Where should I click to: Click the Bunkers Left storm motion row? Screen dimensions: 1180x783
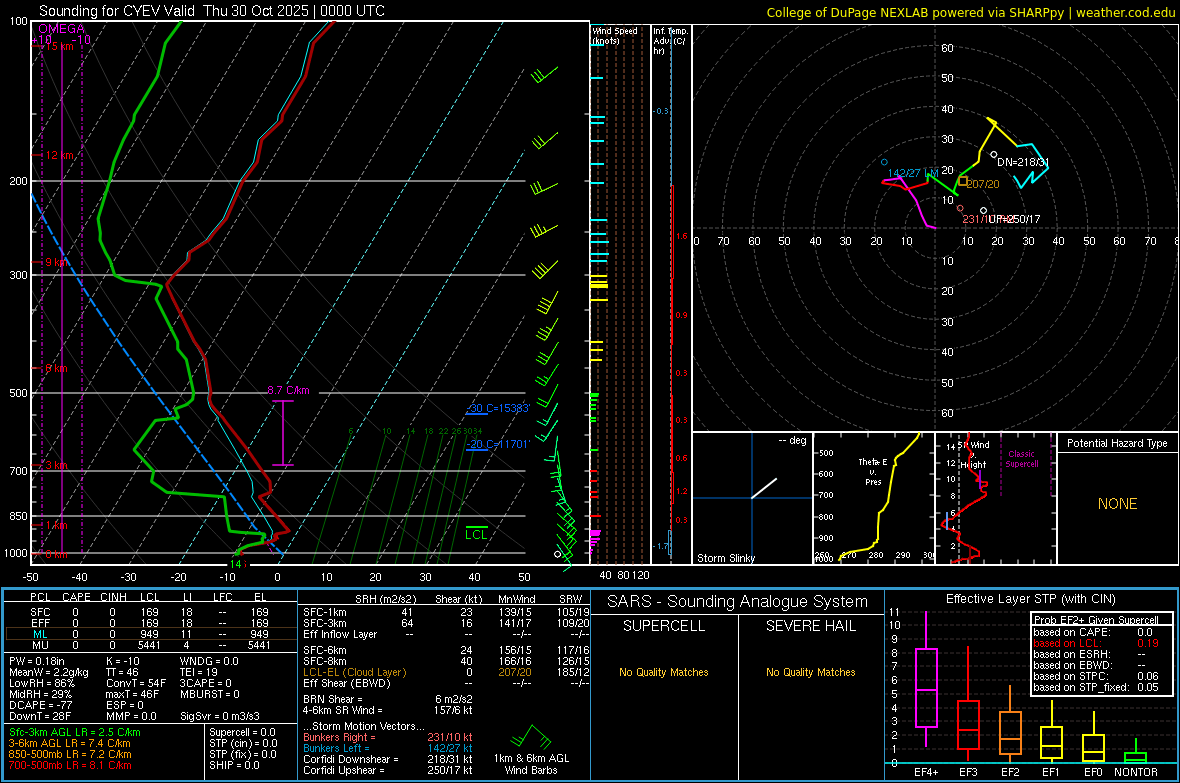(x=388, y=748)
